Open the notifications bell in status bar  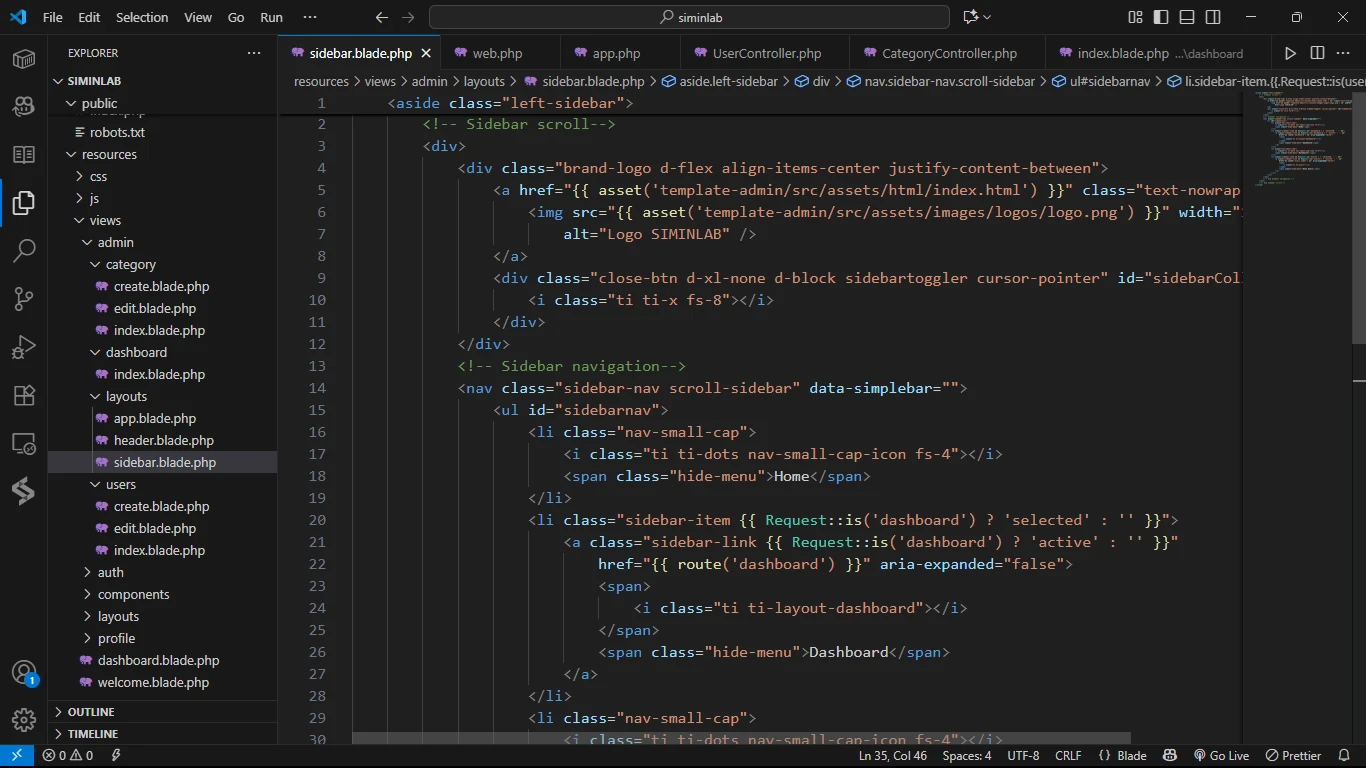[1343, 756]
